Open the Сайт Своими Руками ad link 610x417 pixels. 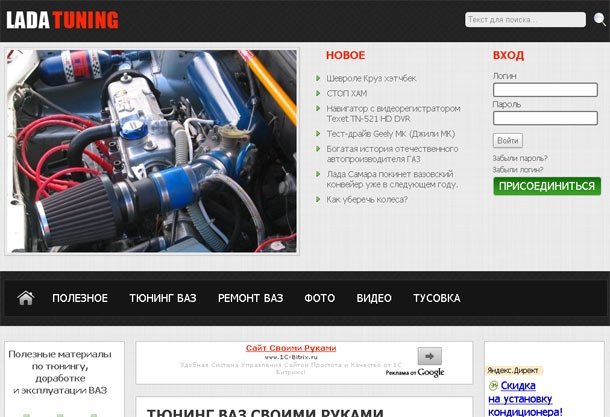coord(291,348)
